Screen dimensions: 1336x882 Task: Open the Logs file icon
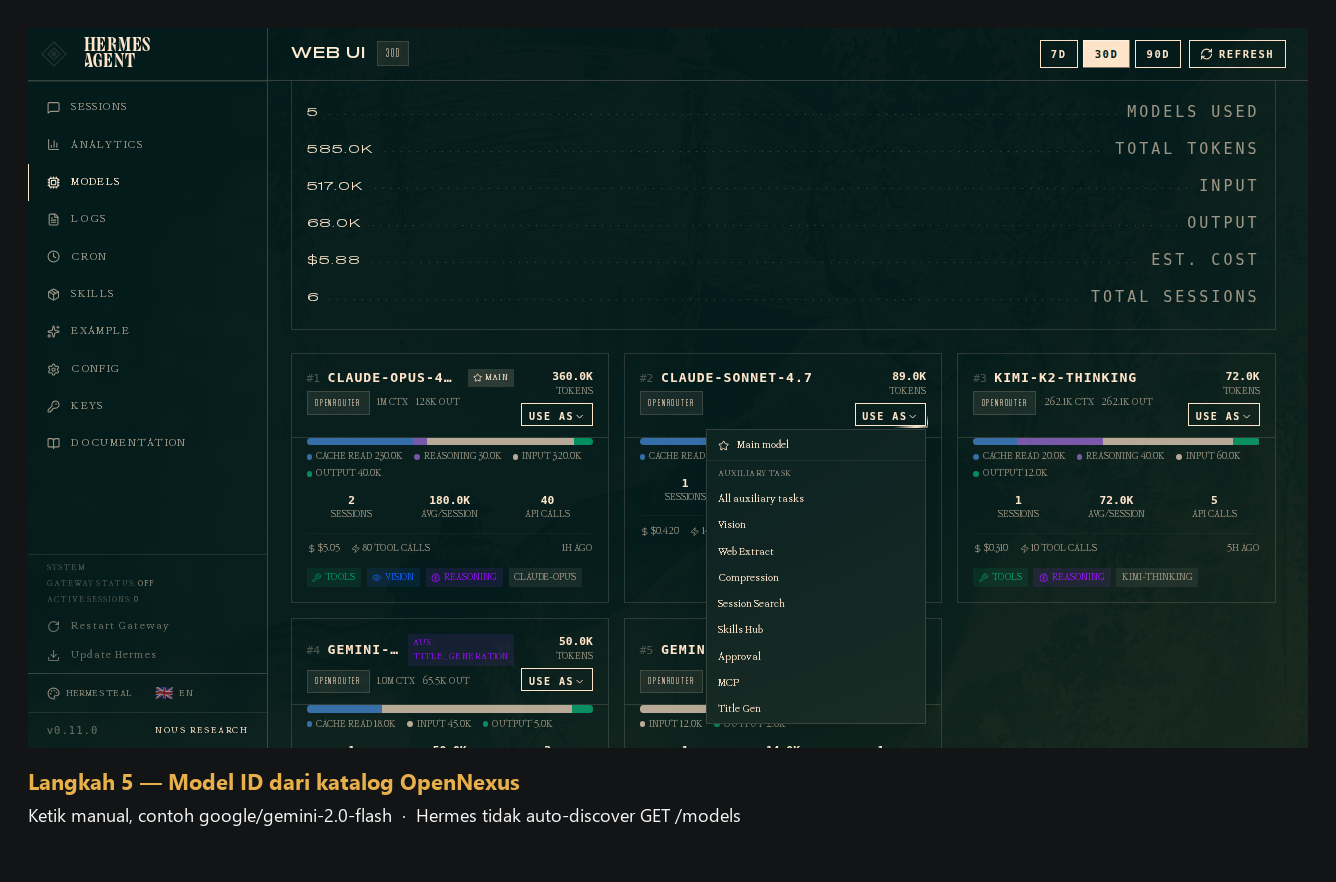click(x=53, y=219)
